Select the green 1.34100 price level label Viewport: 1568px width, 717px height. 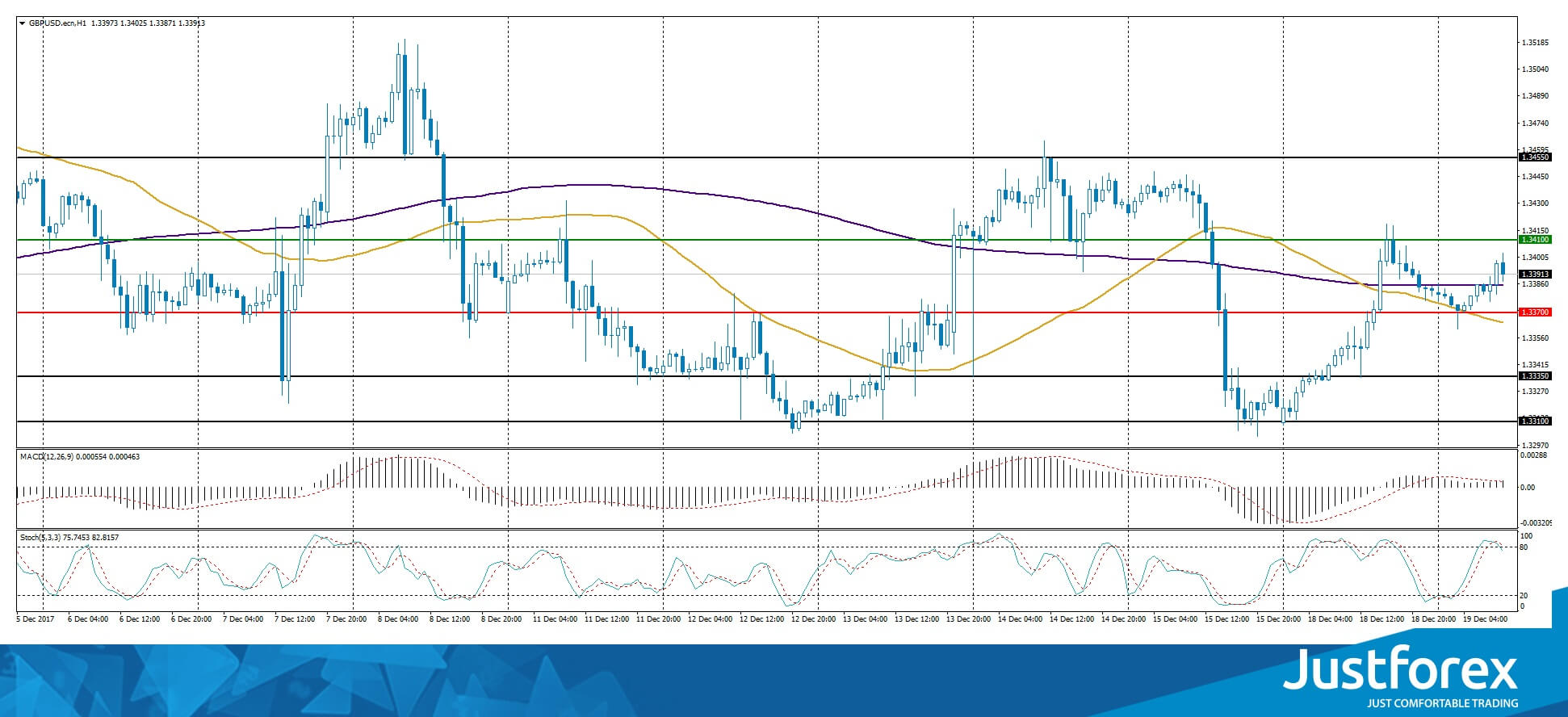point(1535,240)
